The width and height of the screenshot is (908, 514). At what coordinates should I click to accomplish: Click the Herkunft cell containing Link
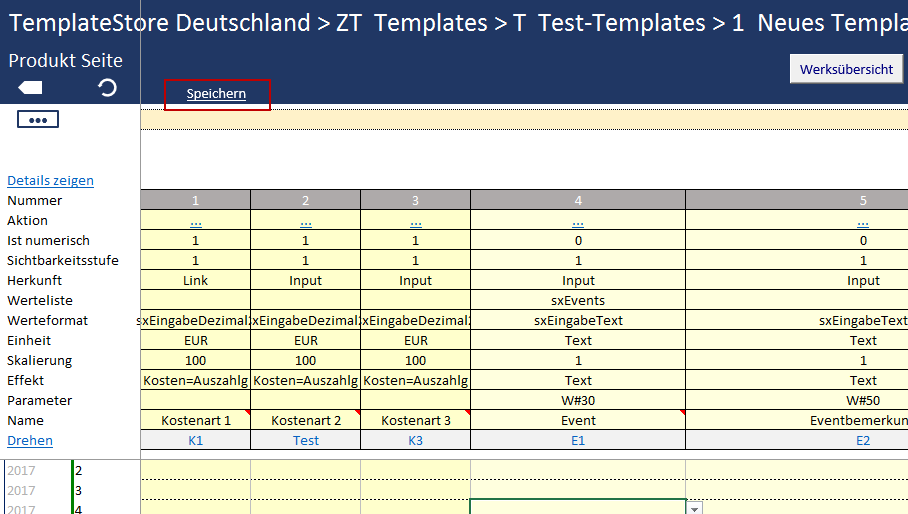point(196,281)
